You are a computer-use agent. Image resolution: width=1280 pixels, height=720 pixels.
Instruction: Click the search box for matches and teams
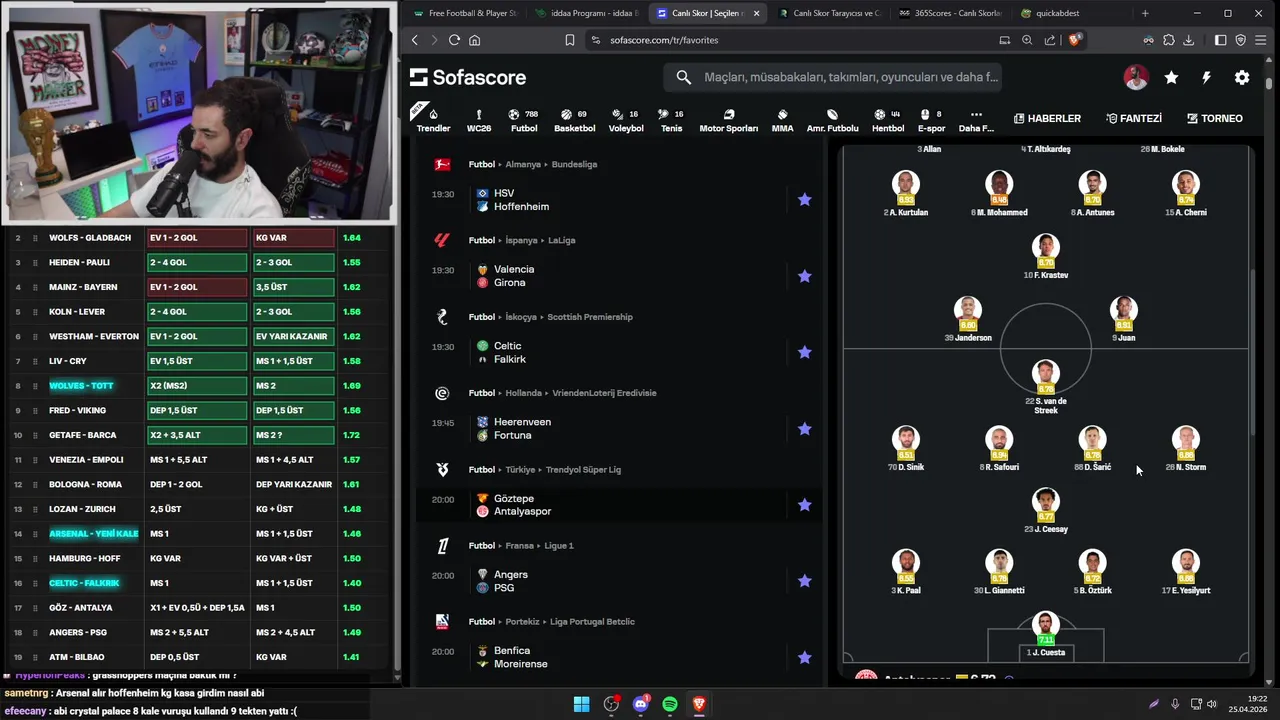pyautogui.click(x=833, y=77)
